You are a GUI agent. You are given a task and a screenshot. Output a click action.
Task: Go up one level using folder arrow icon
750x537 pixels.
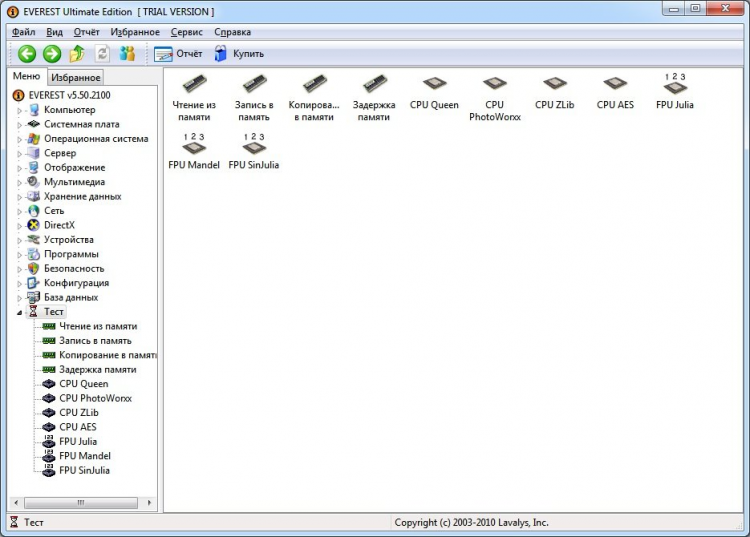pos(77,54)
